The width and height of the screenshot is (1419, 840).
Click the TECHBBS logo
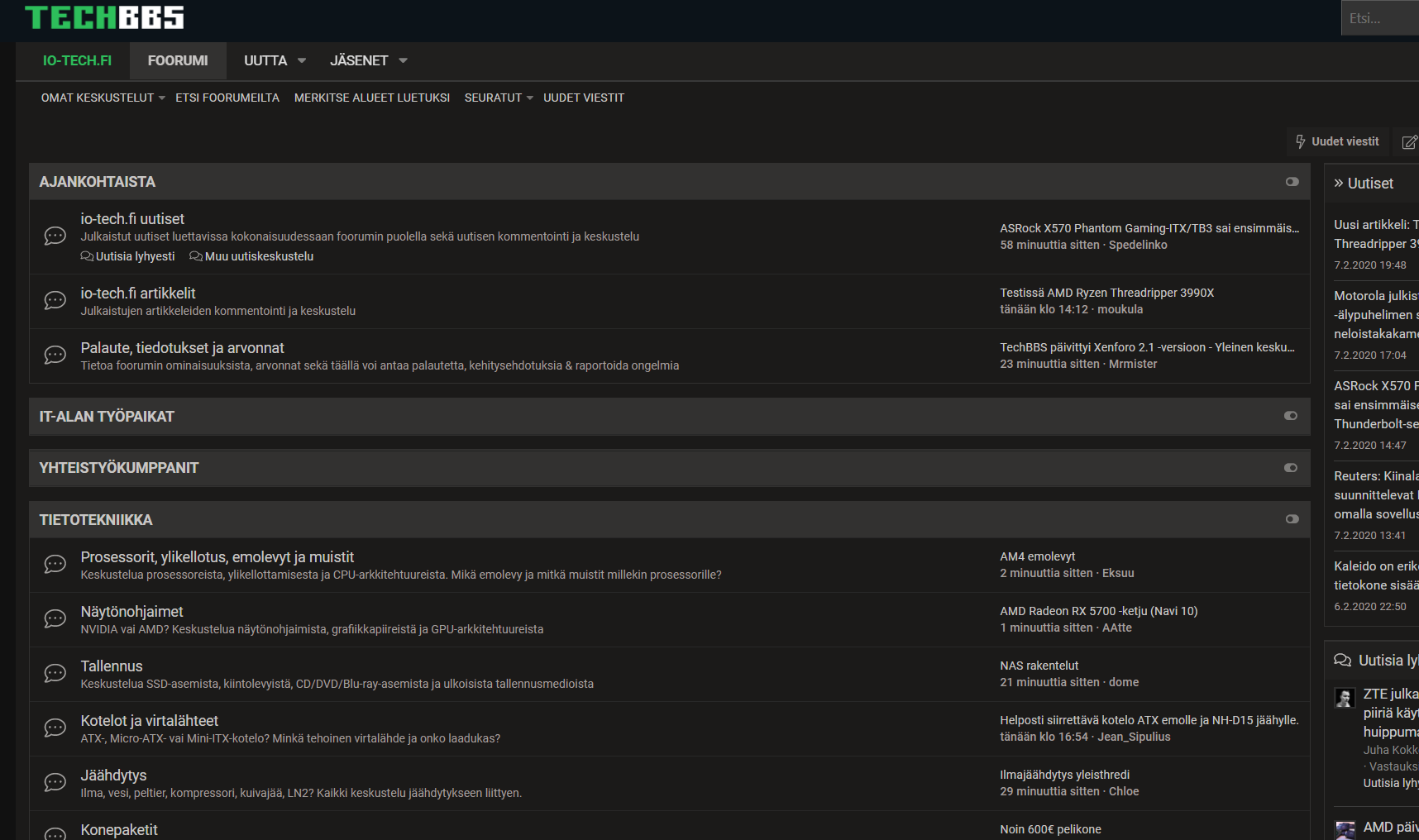click(x=103, y=17)
